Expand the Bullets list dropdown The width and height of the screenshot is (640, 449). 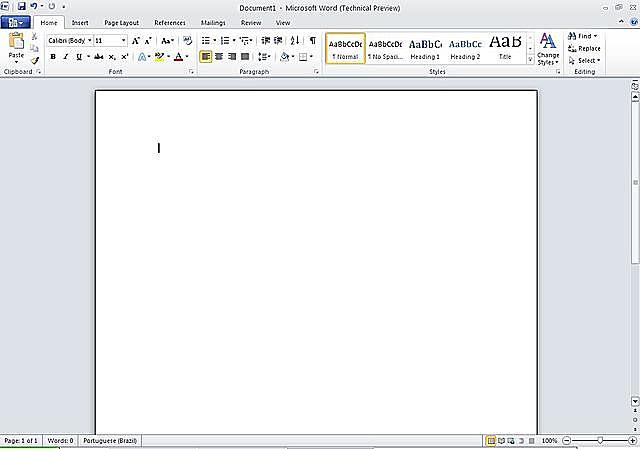[x=215, y=40]
